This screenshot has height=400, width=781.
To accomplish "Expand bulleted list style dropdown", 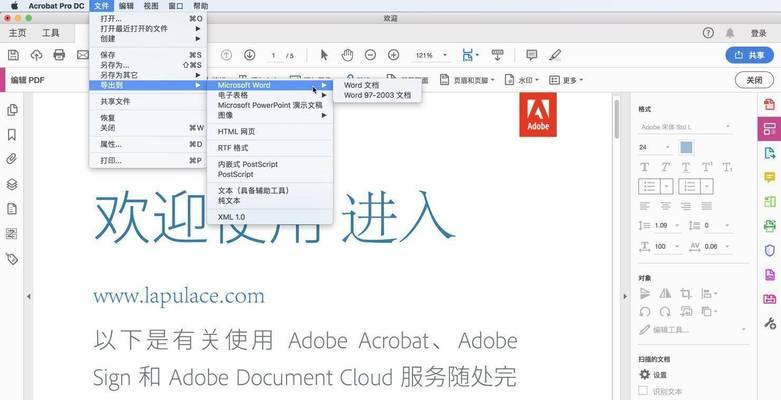I will [x=667, y=187].
